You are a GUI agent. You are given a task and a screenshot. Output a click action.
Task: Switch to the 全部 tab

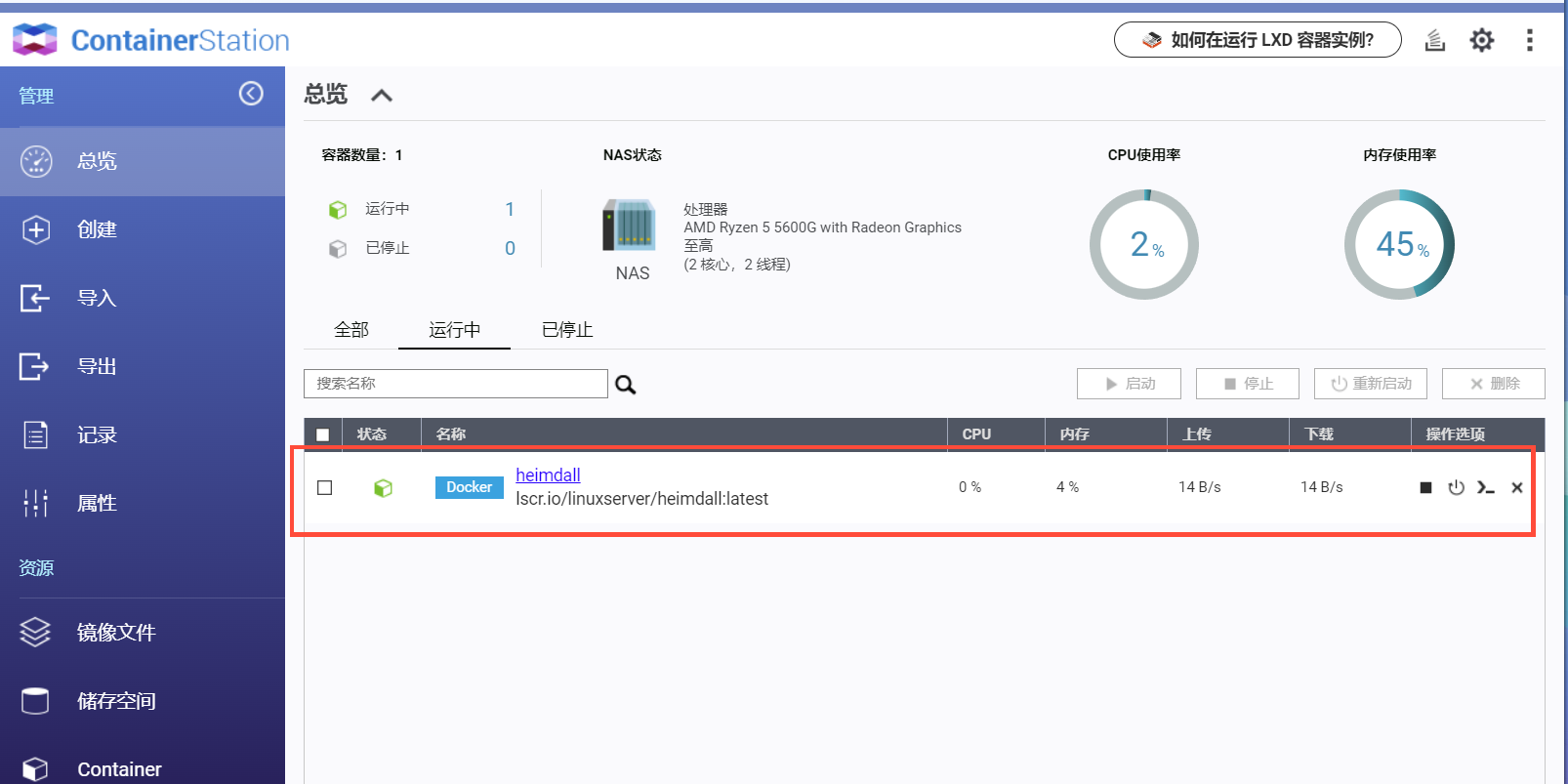(351, 330)
